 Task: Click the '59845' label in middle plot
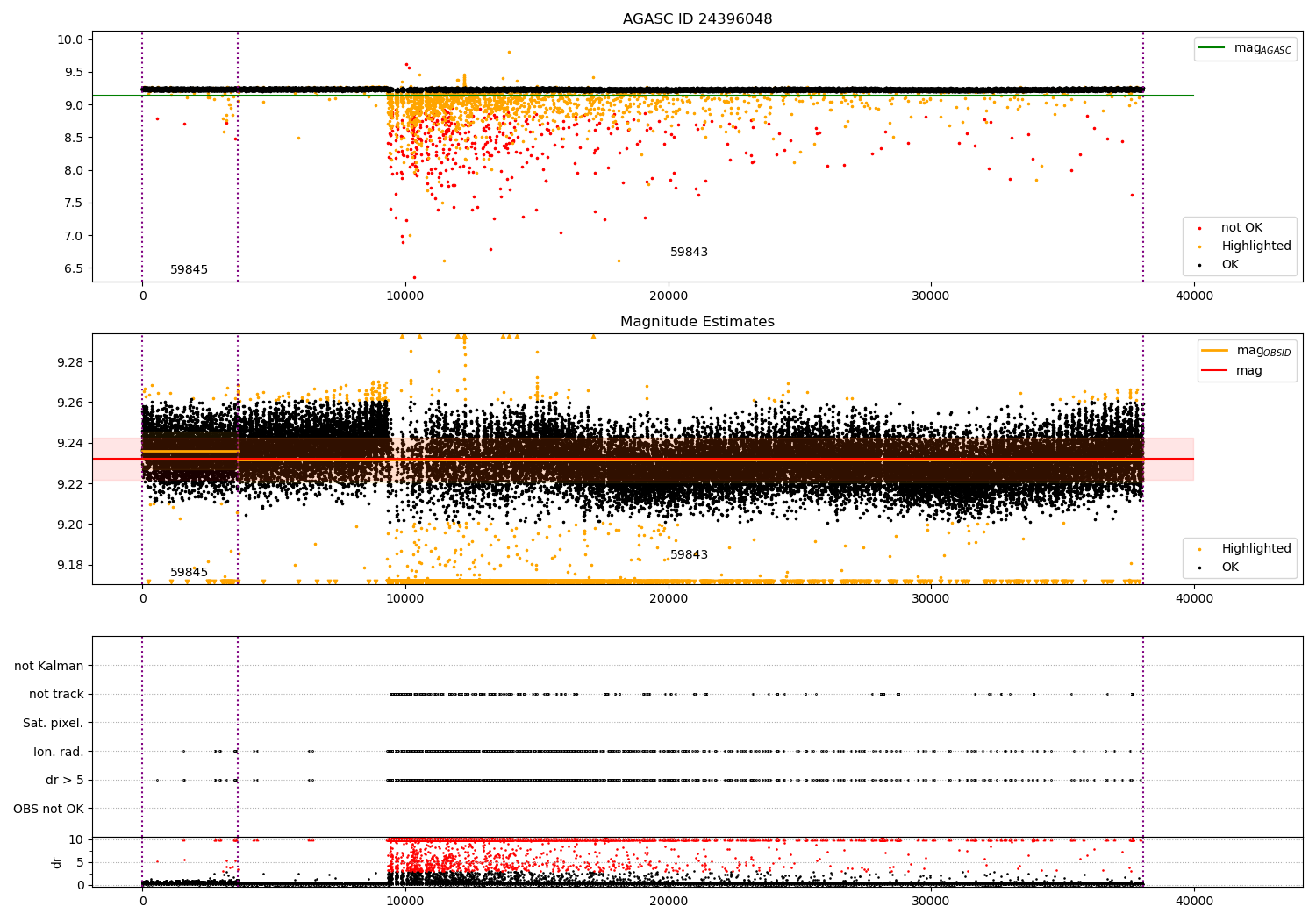(x=190, y=573)
